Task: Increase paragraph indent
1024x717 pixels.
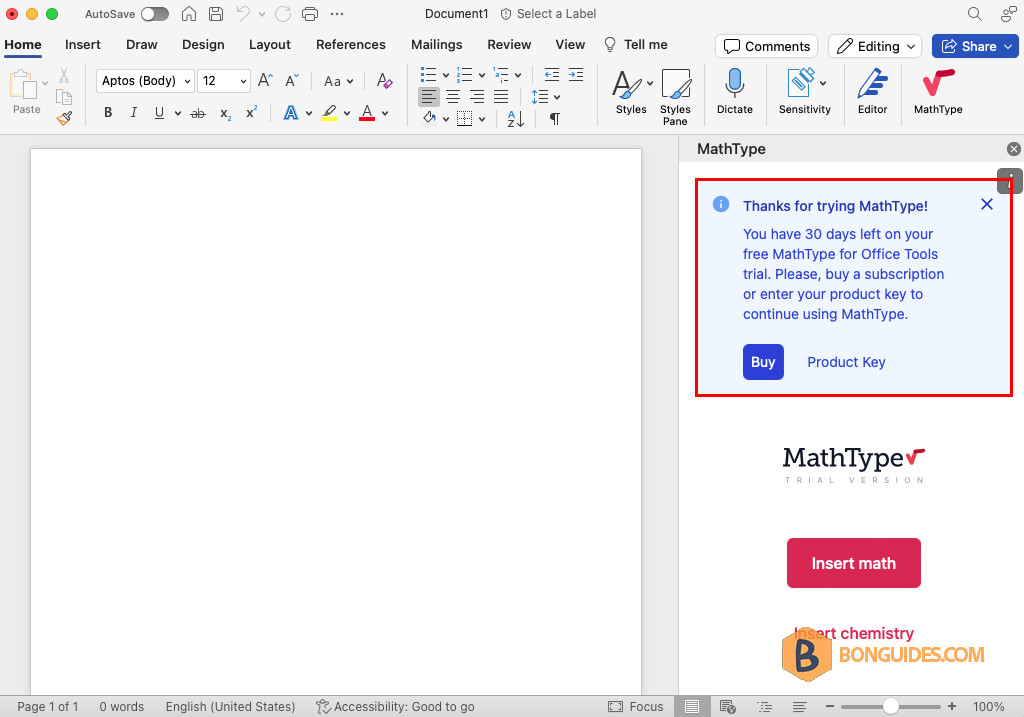Action: 576,74
